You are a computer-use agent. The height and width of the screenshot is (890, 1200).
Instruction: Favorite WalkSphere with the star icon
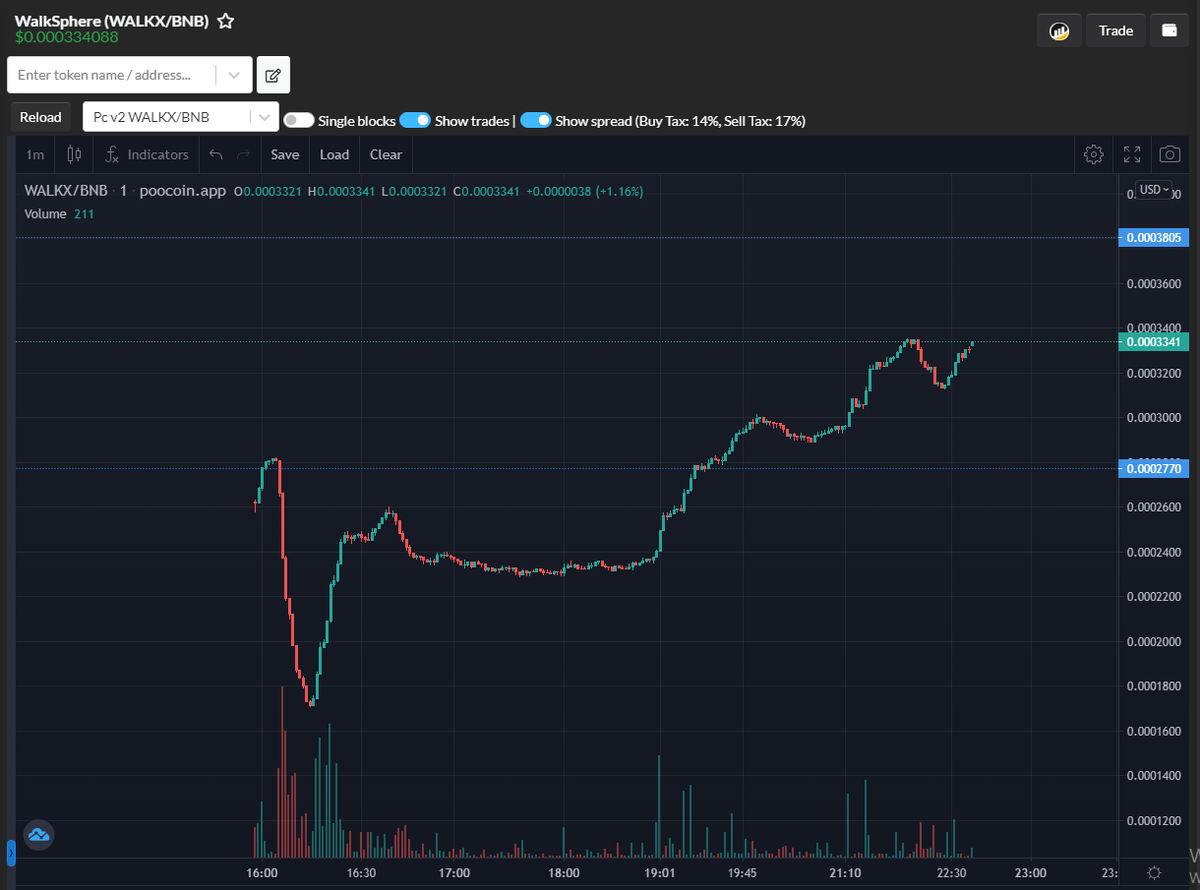pyautogui.click(x=225, y=20)
